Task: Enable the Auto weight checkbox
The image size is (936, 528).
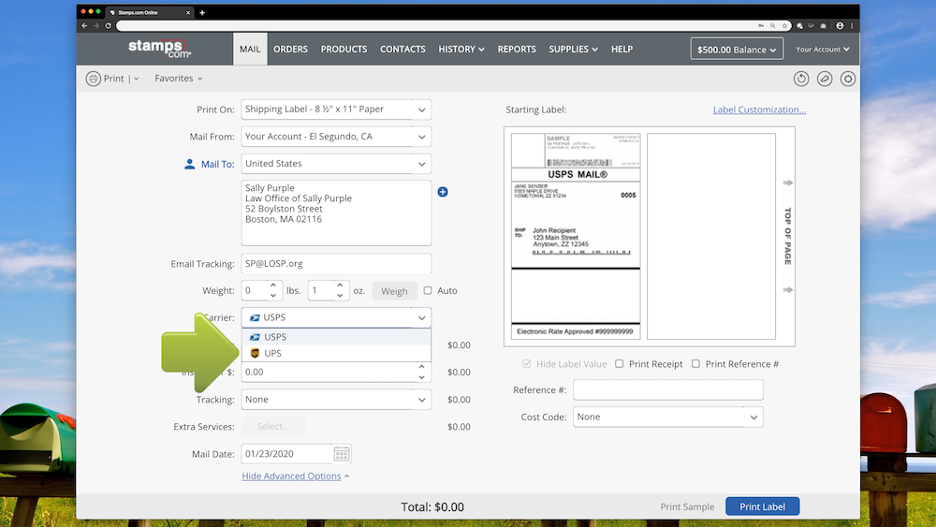Action: 428,291
